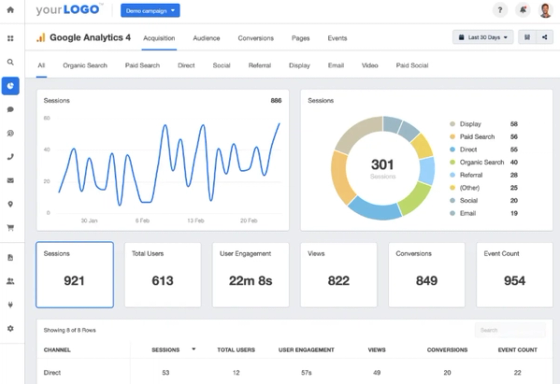Click the CHANNEL column header
The image size is (560, 384).
click(x=57, y=350)
